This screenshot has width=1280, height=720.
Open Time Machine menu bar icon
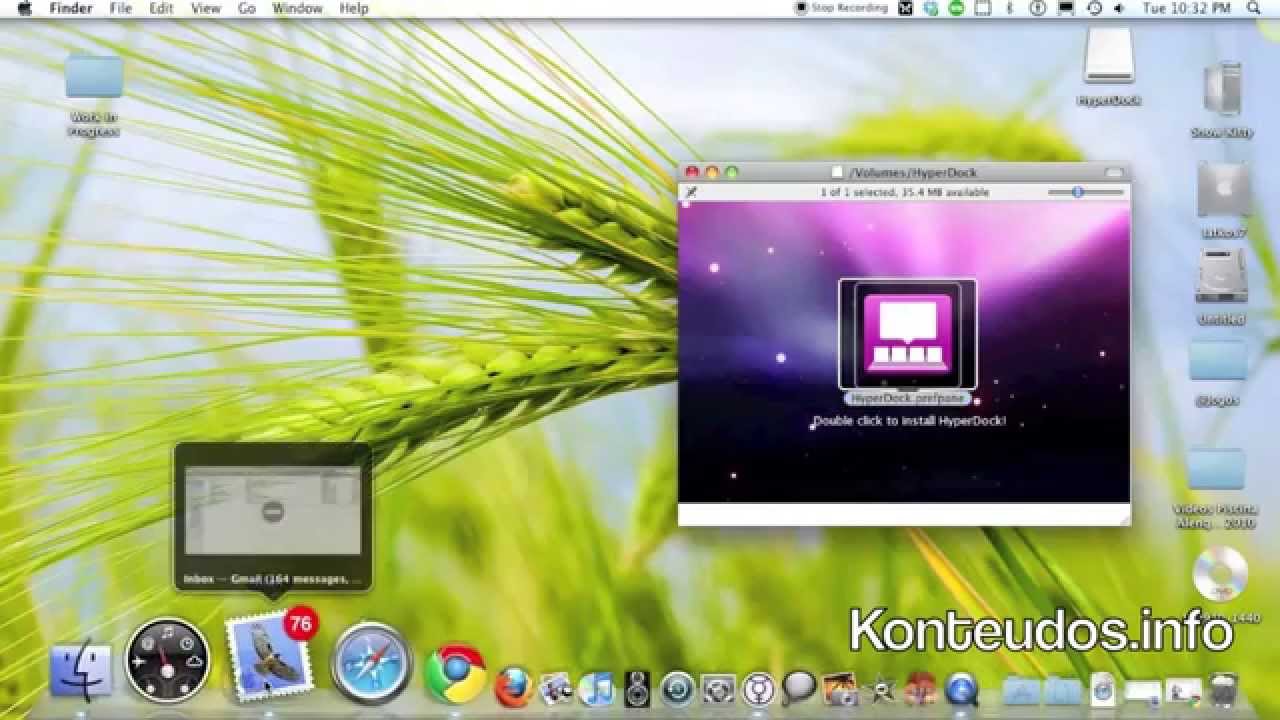pos(1094,8)
